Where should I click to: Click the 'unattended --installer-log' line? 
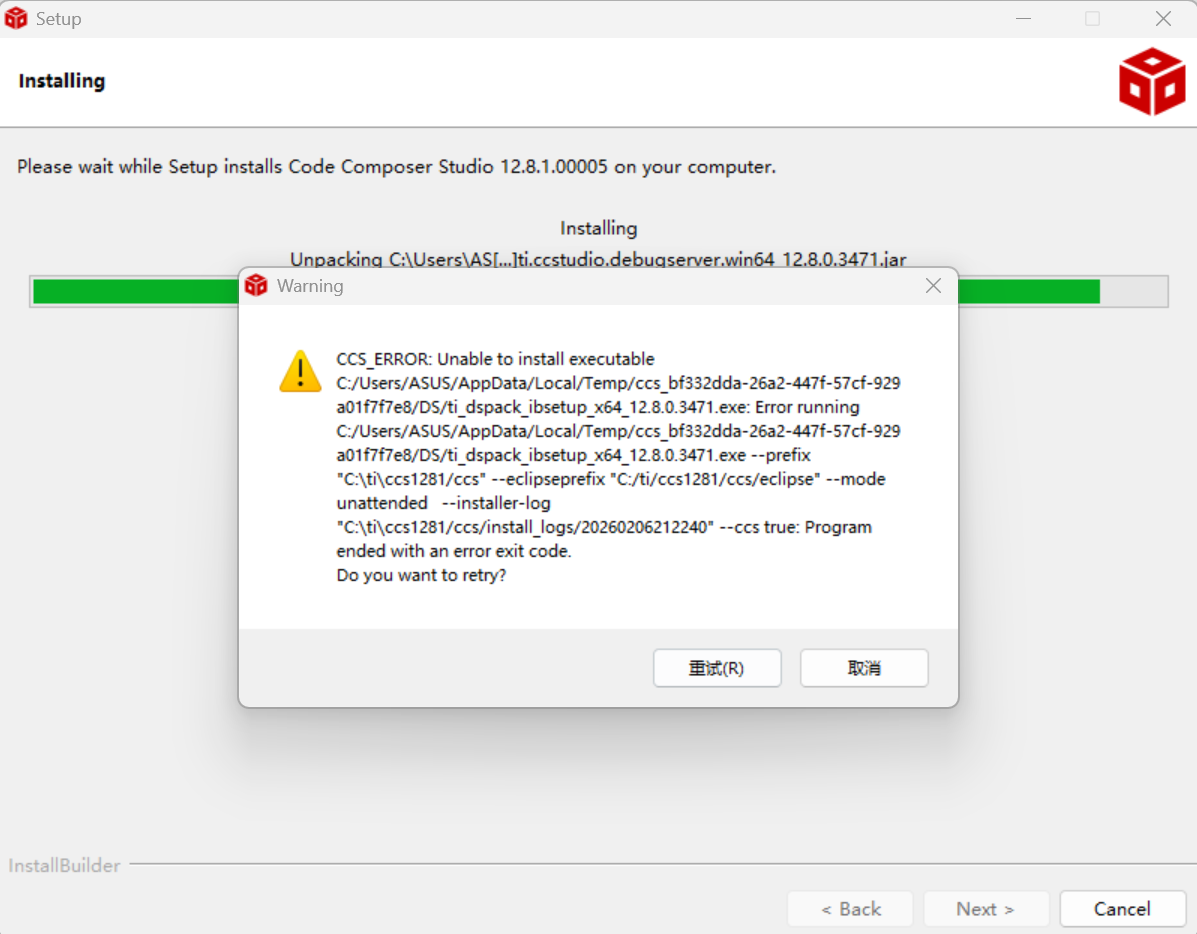click(444, 503)
